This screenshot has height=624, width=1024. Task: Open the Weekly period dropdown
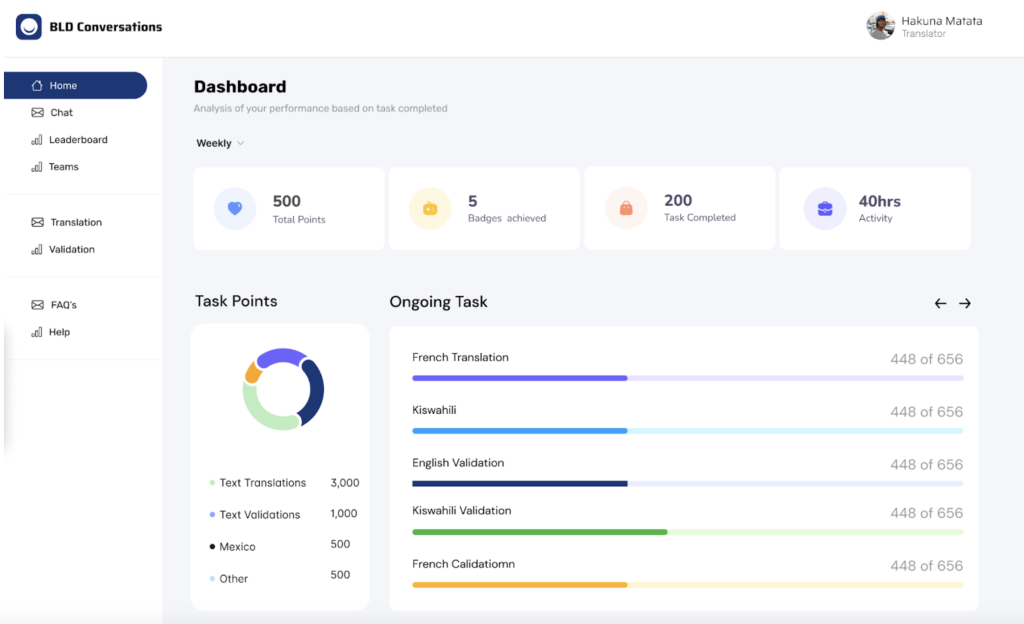[x=220, y=143]
